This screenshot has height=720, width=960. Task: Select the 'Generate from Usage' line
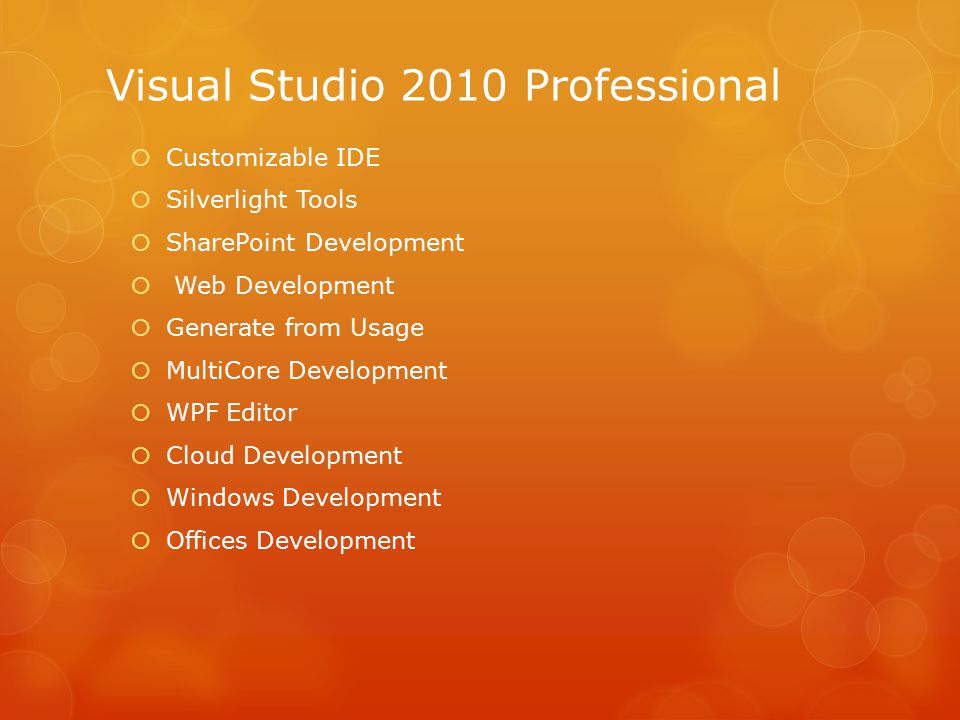(295, 328)
